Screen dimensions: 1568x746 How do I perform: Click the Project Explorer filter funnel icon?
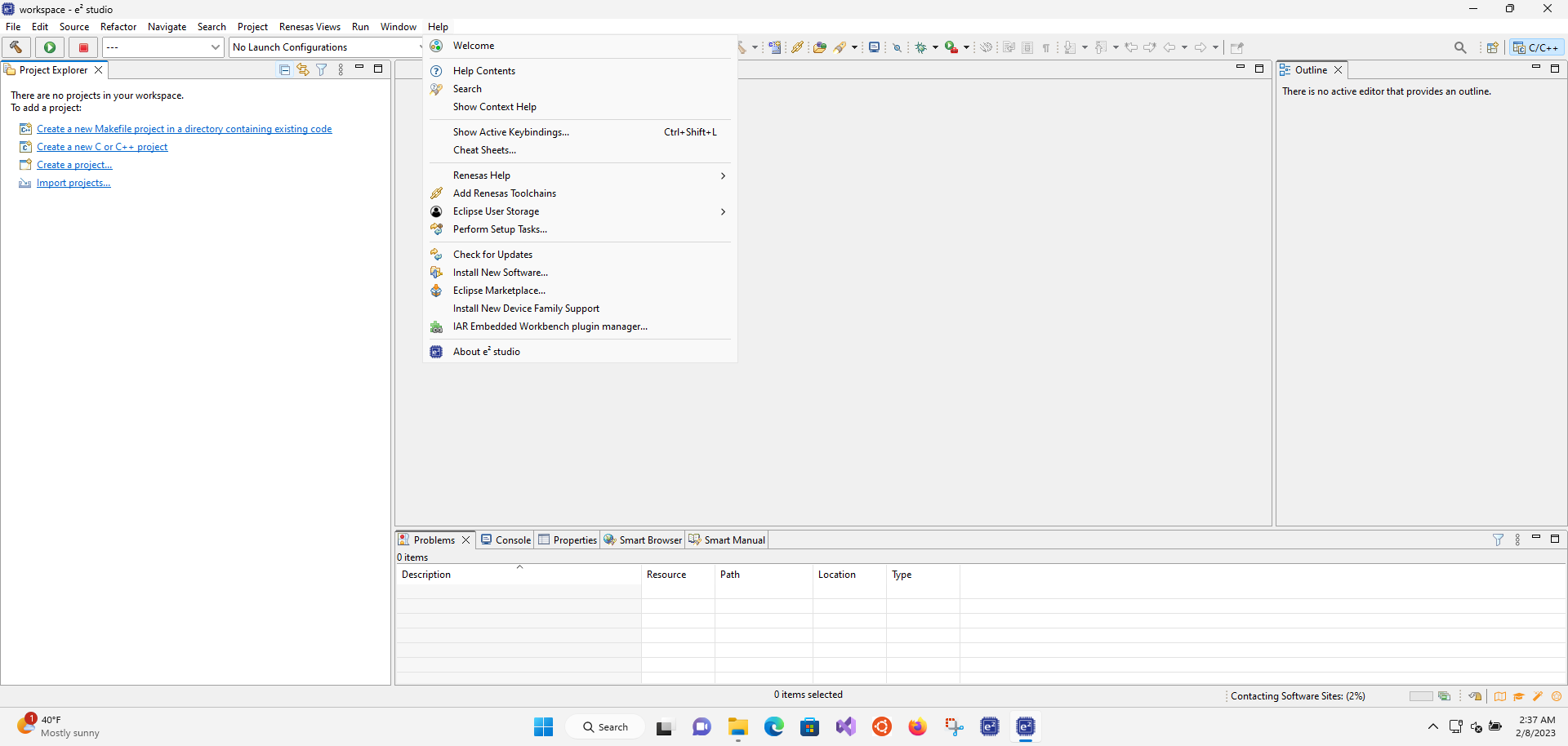pos(322,70)
